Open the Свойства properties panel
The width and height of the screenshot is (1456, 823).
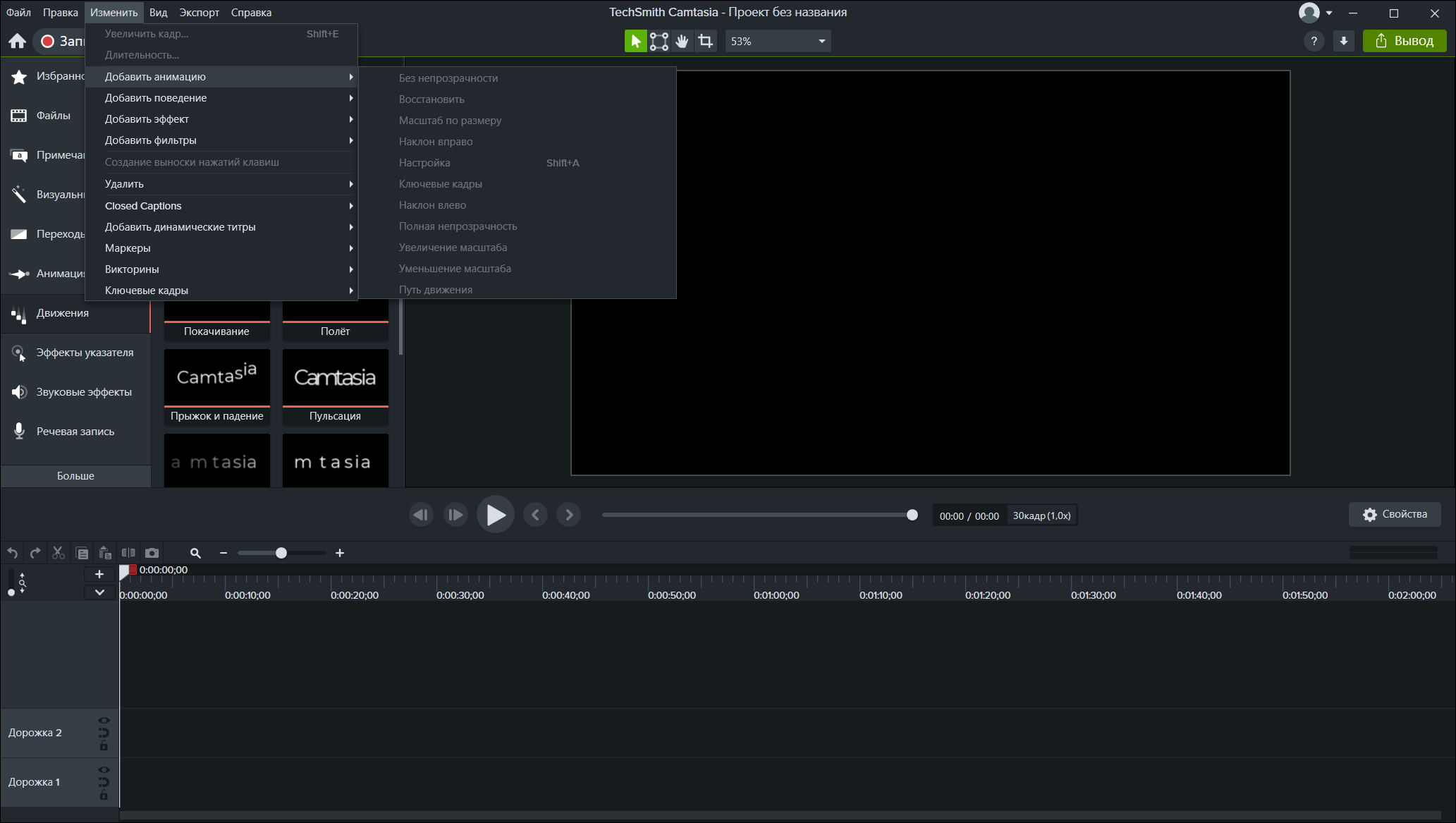click(1395, 514)
